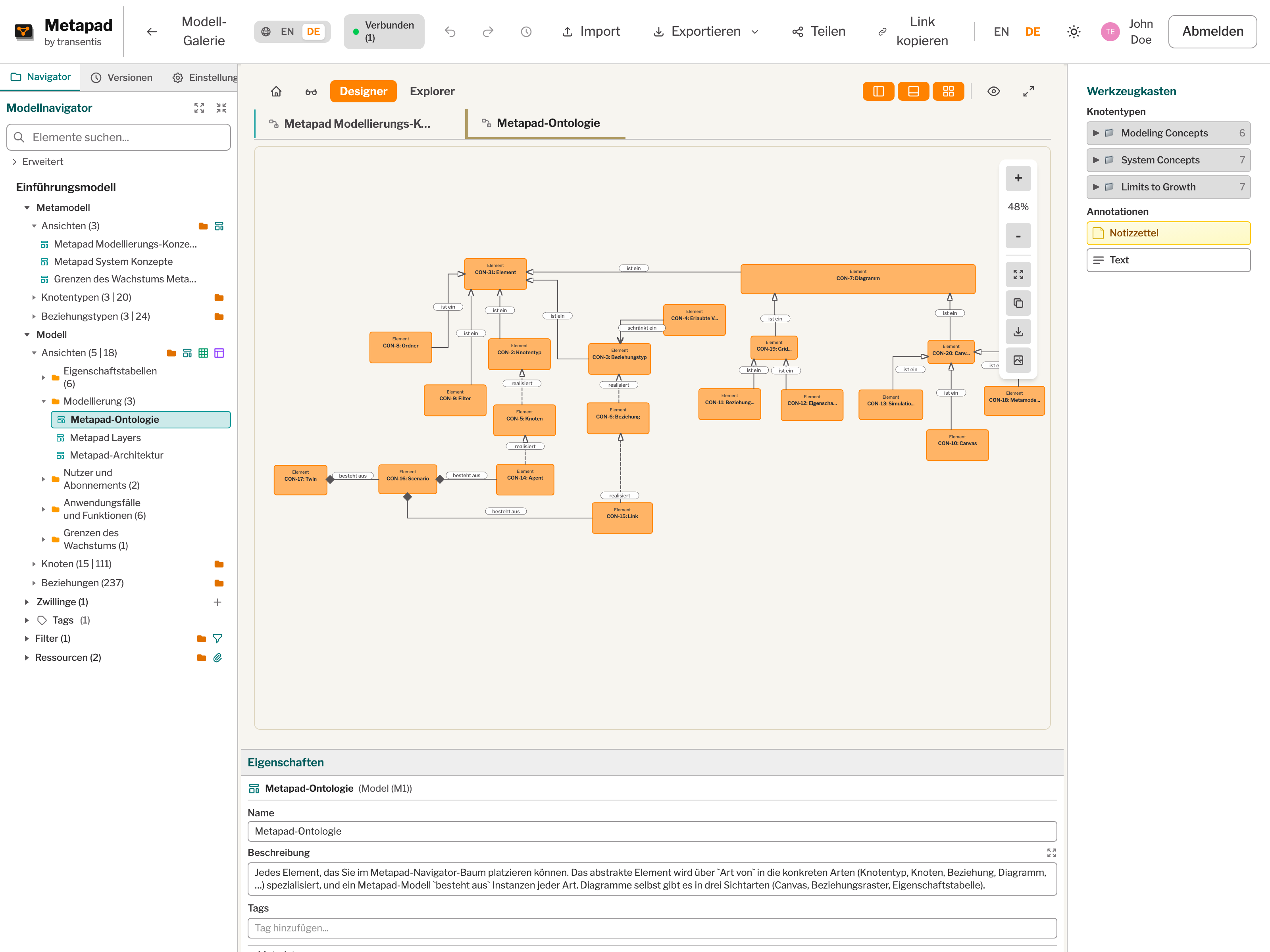Select DE in the navigator language toggle
This screenshot has width=1270, height=952.
[314, 32]
